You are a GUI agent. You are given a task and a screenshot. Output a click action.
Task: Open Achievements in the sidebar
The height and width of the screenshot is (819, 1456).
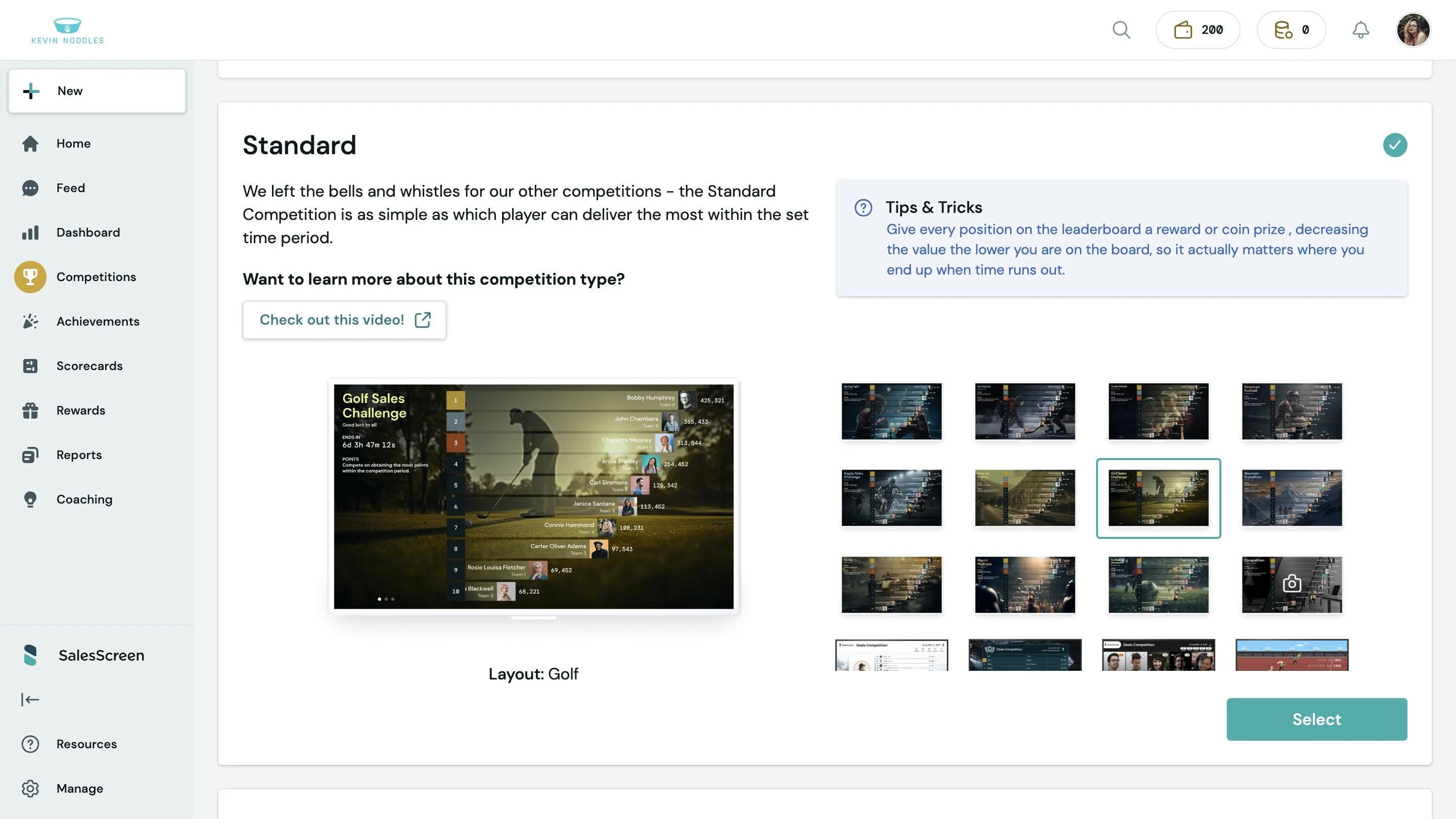98,322
